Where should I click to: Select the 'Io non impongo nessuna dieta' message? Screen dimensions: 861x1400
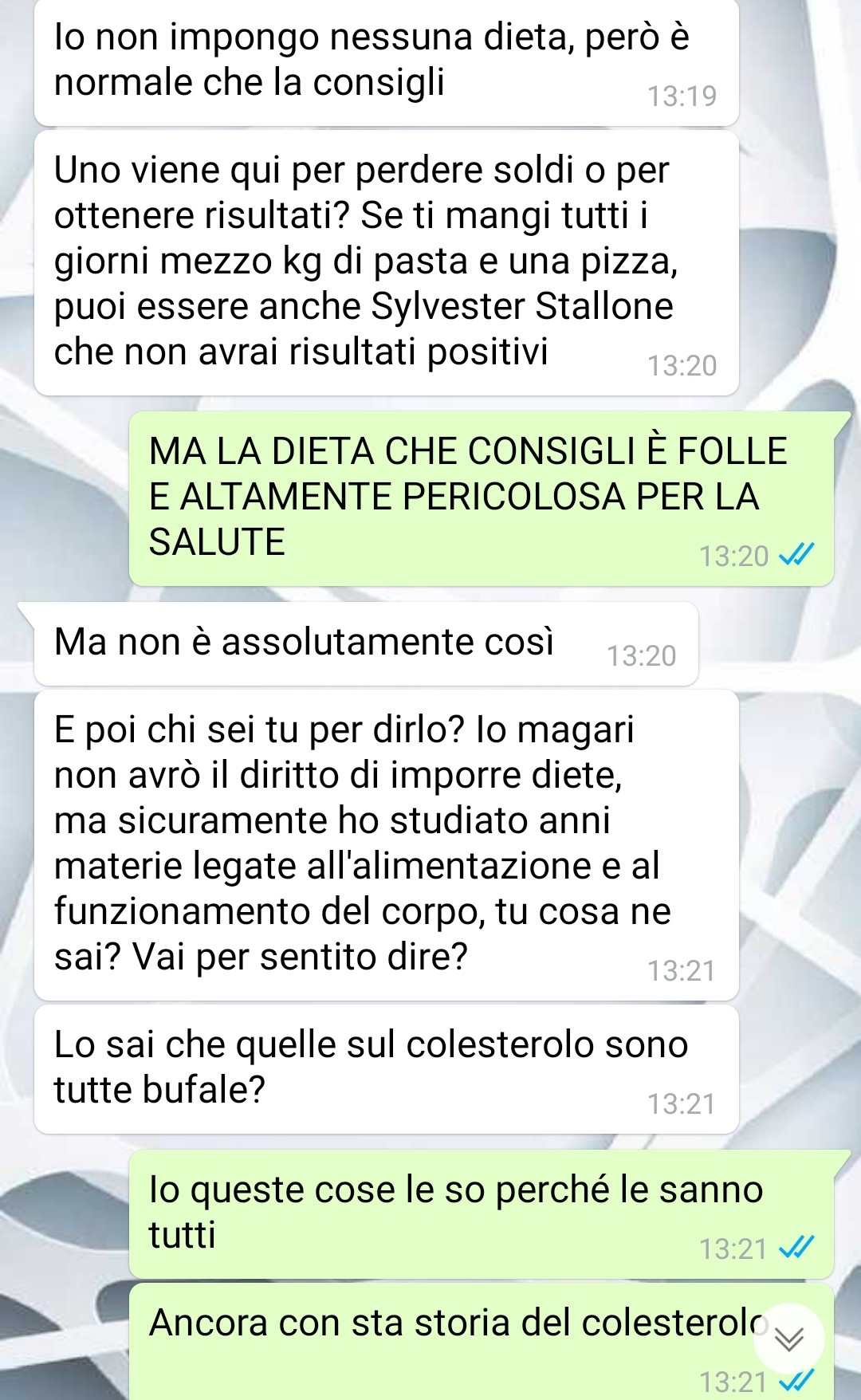[x=386, y=62]
